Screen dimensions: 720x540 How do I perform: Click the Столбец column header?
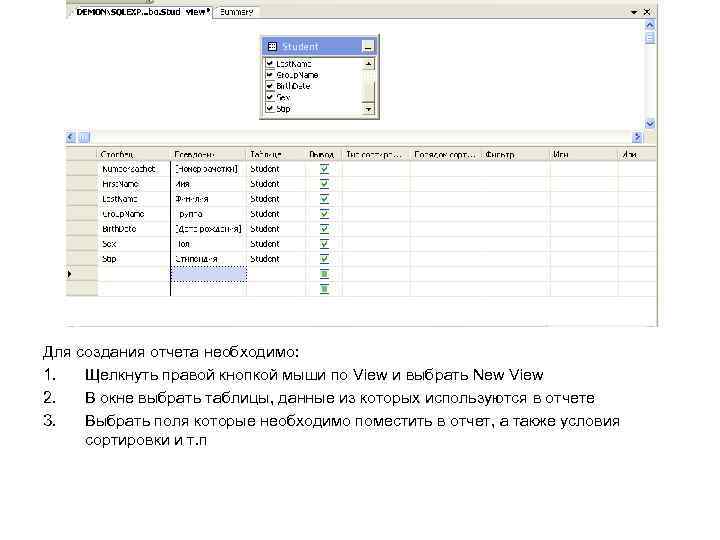[134, 154]
